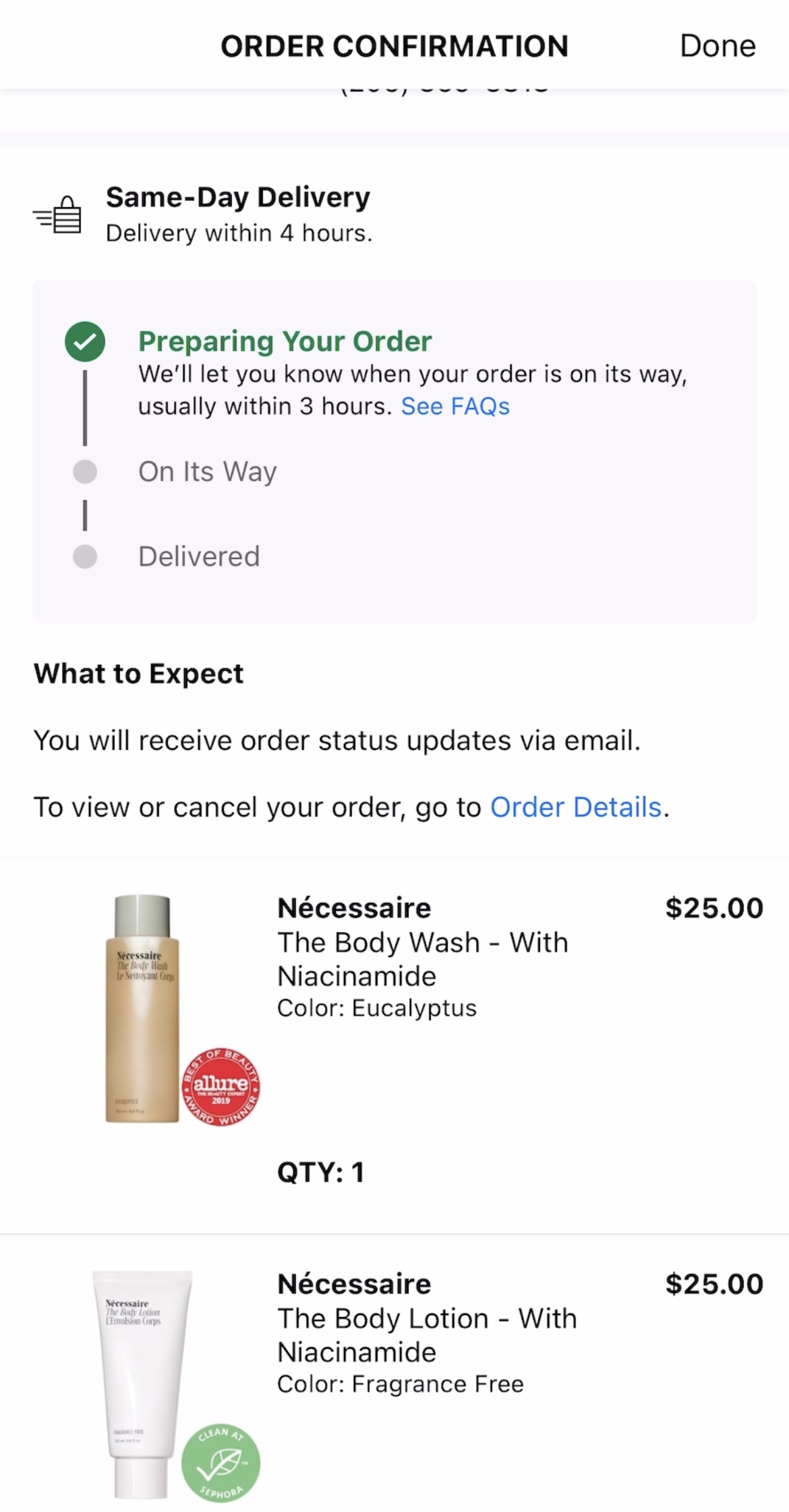Tap the Clean at Sephora green badge
789x1512 pixels.
[221, 1462]
